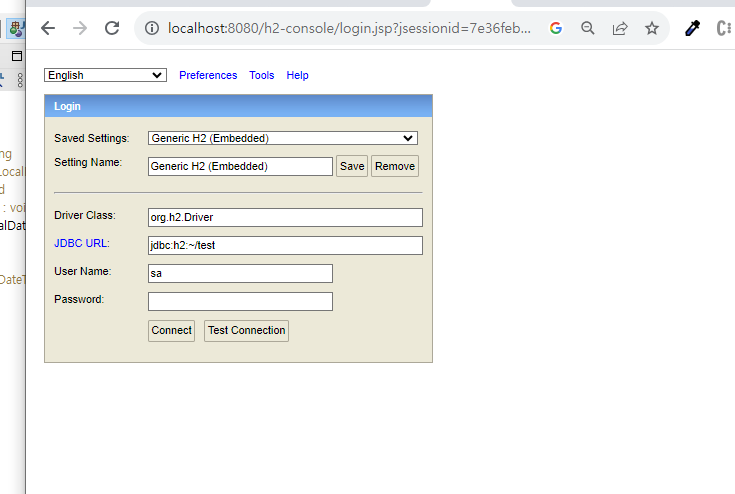This screenshot has width=735, height=494.
Task: Click the browser forward arrow
Action: pyautogui.click(x=80, y=28)
